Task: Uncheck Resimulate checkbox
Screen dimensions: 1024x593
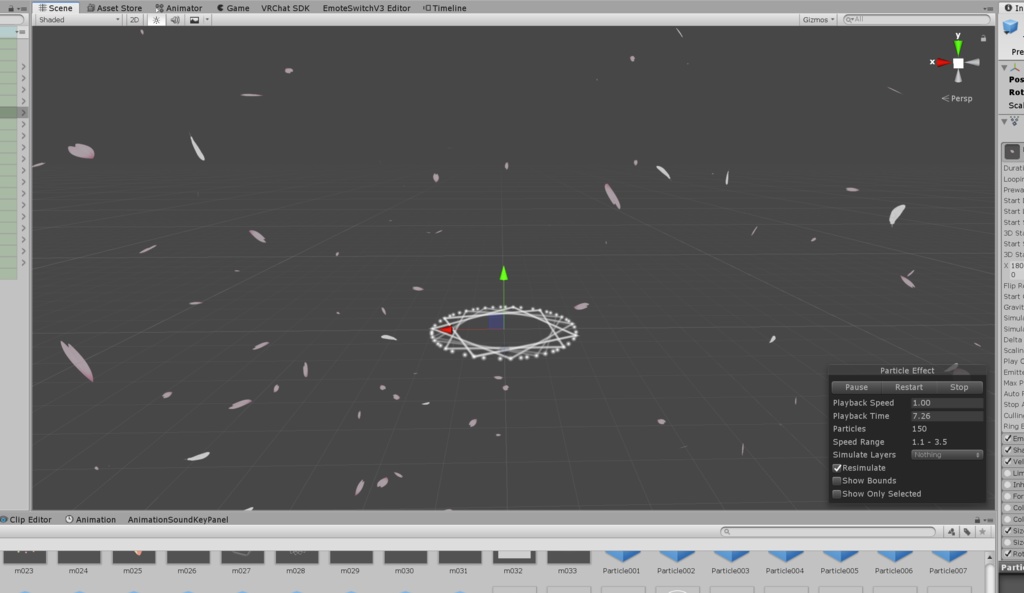Action: pyautogui.click(x=837, y=468)
